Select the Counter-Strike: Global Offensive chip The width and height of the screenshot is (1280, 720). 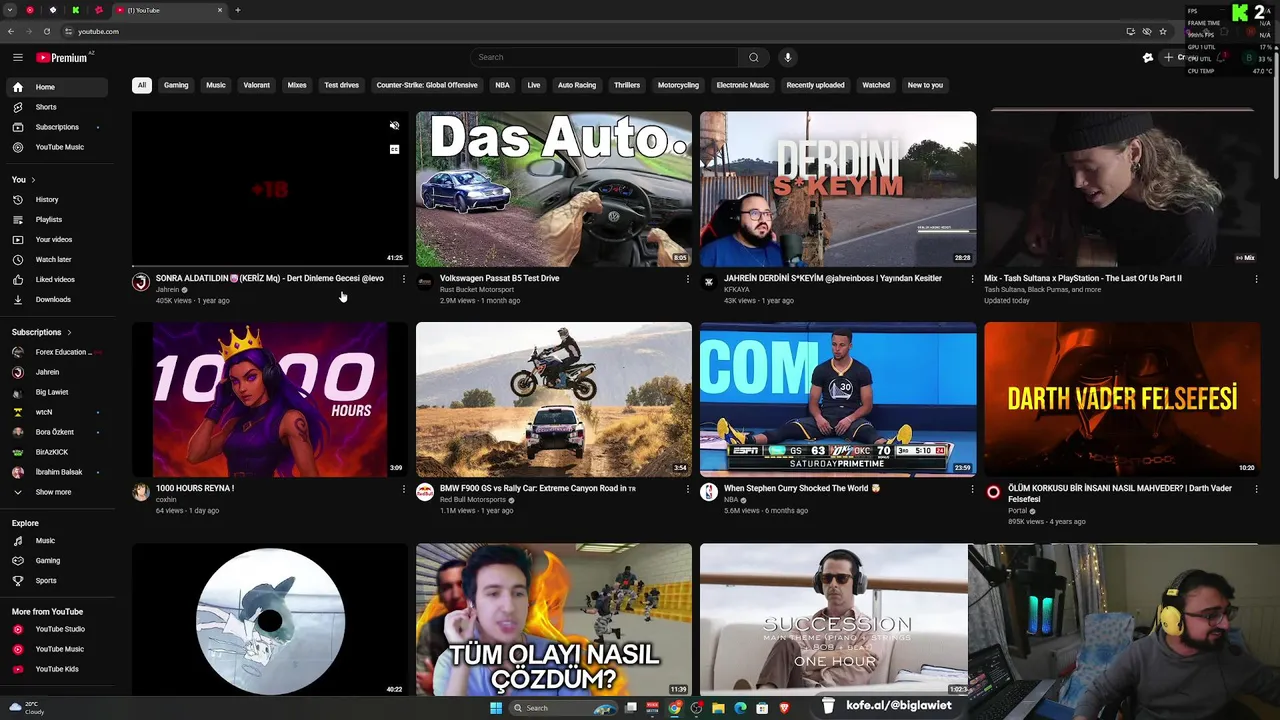click(427, 85)
